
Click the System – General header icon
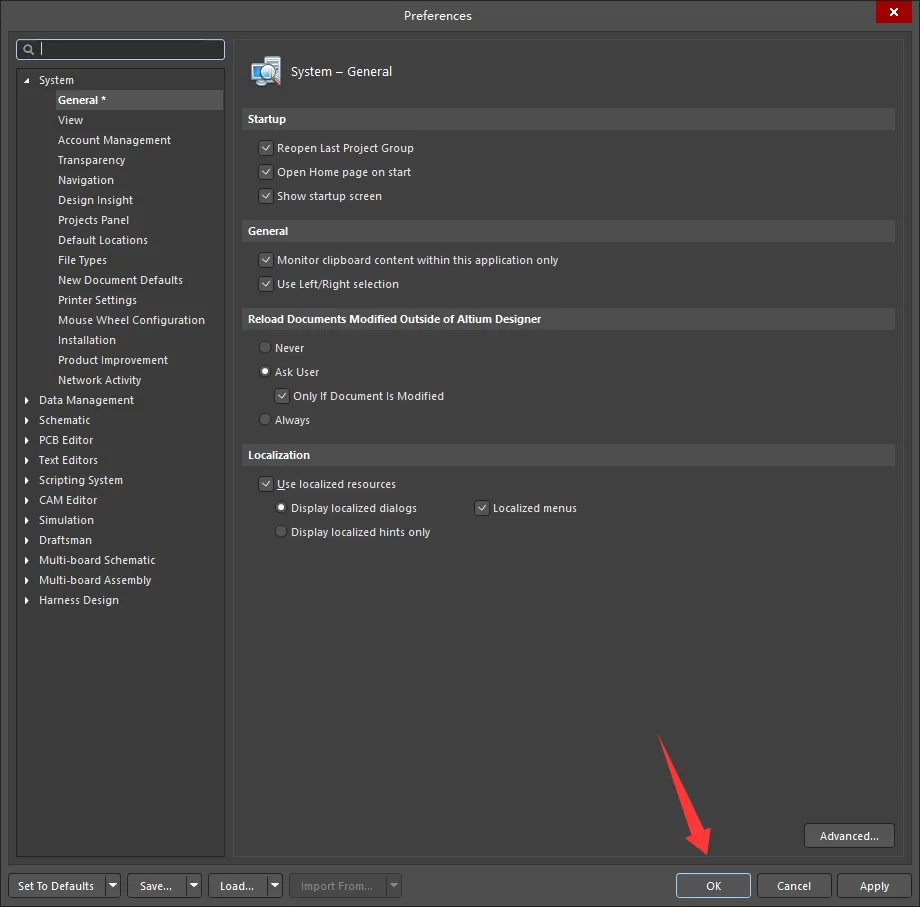(266, 72)
